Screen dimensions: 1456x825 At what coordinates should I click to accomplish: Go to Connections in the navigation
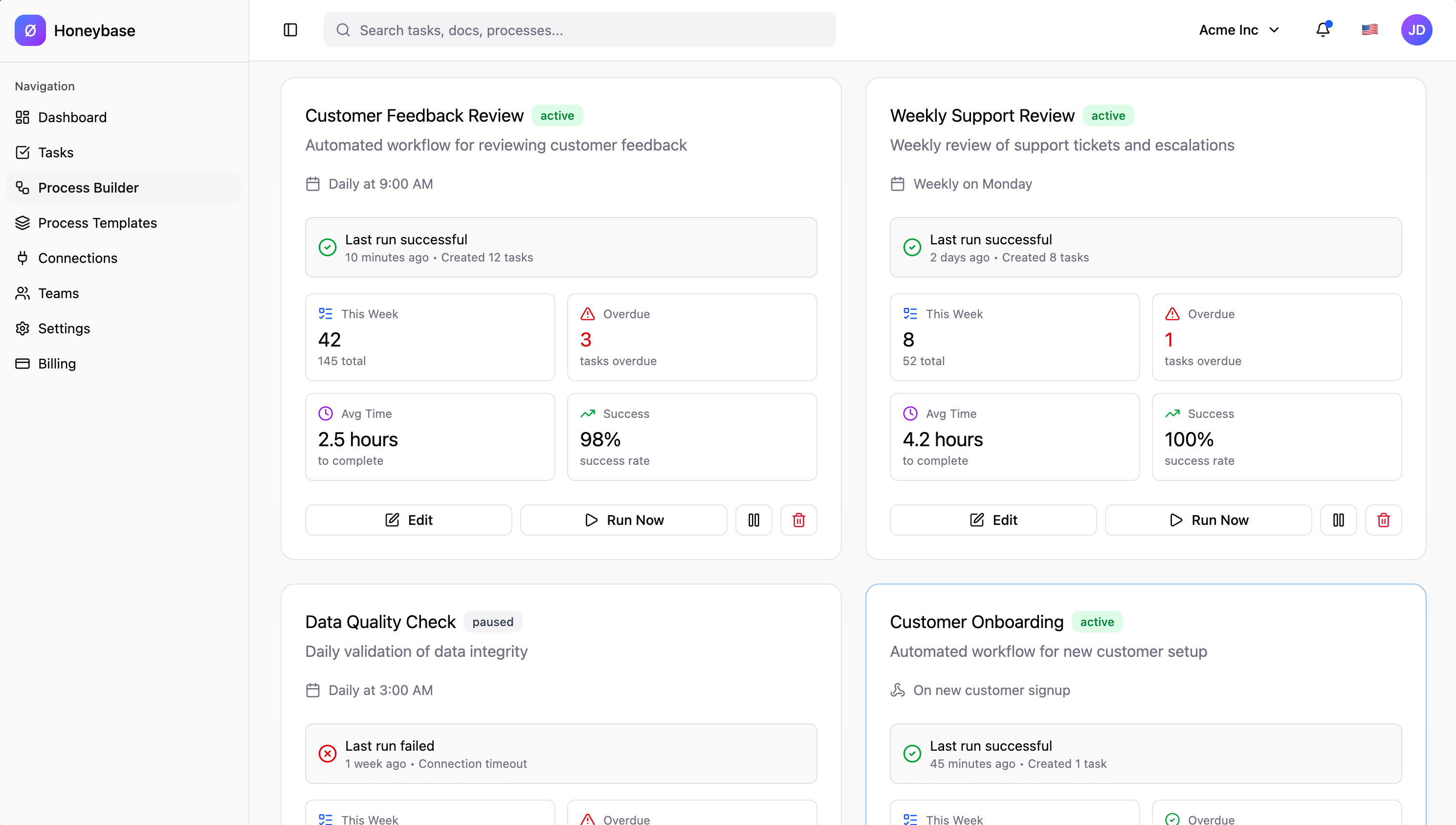click(77, 258)
